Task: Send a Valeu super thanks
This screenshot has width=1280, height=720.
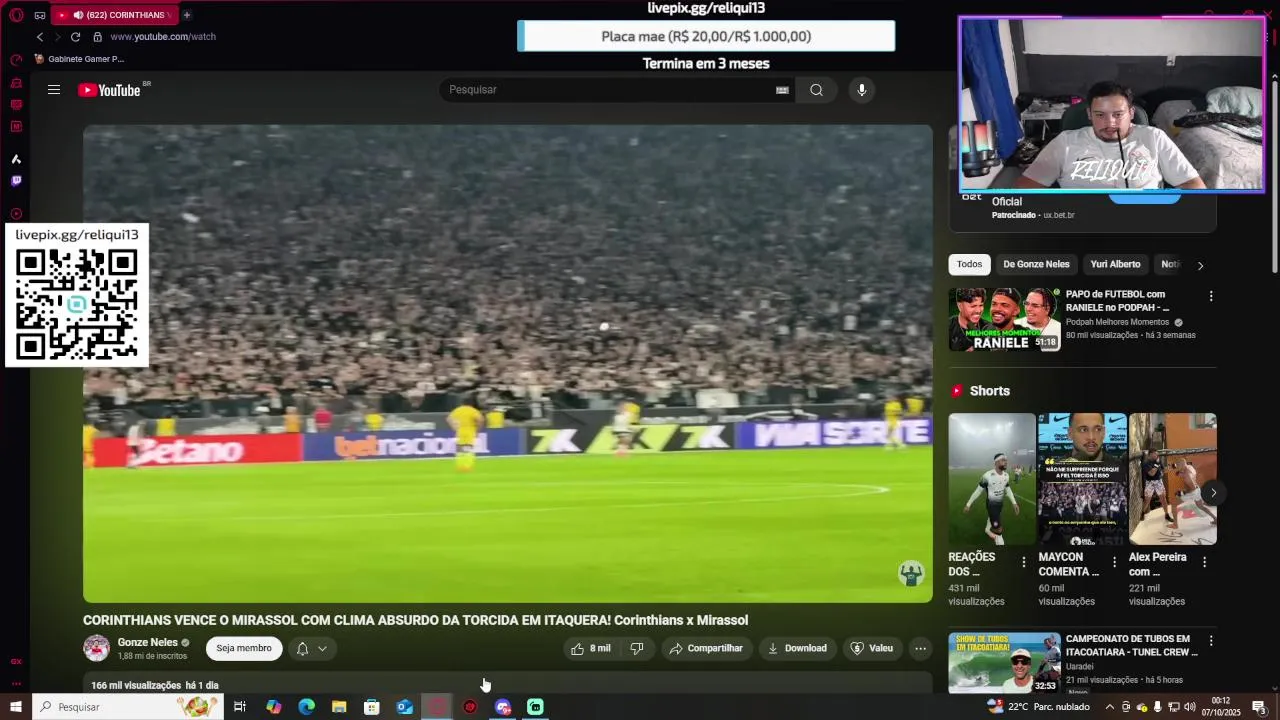Action: tap(871, 648)
